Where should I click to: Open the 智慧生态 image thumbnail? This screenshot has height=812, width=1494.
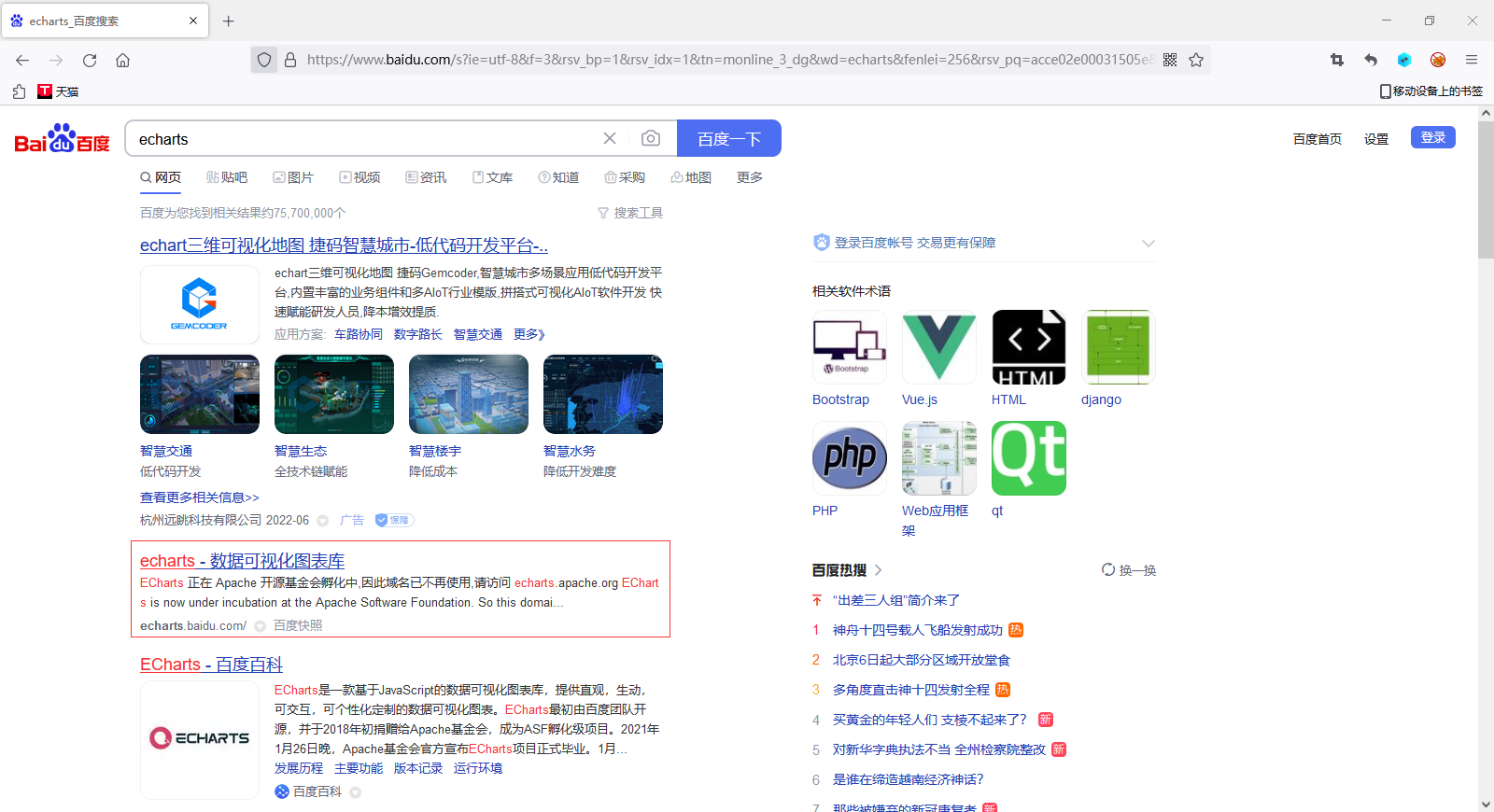pyautogui.click(x=334, y=394)
